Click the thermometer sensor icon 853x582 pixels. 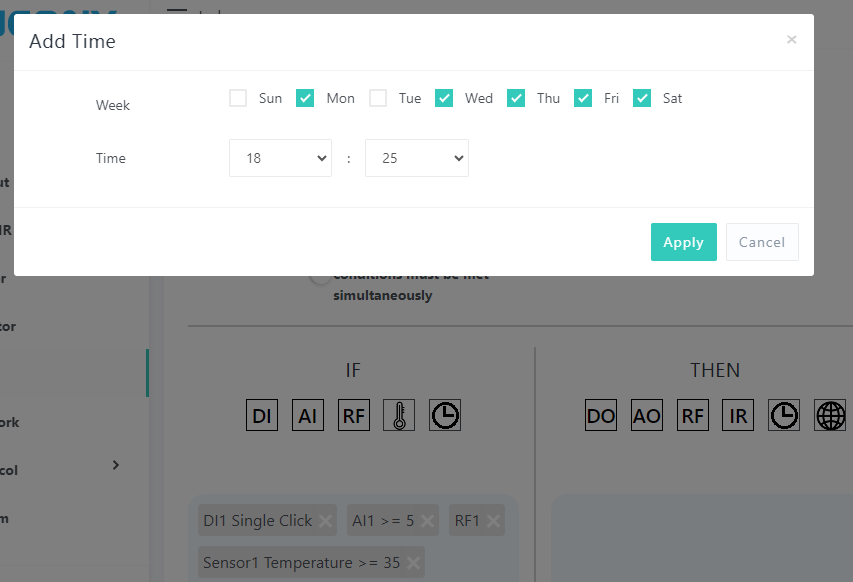click(x=399, y=416)
